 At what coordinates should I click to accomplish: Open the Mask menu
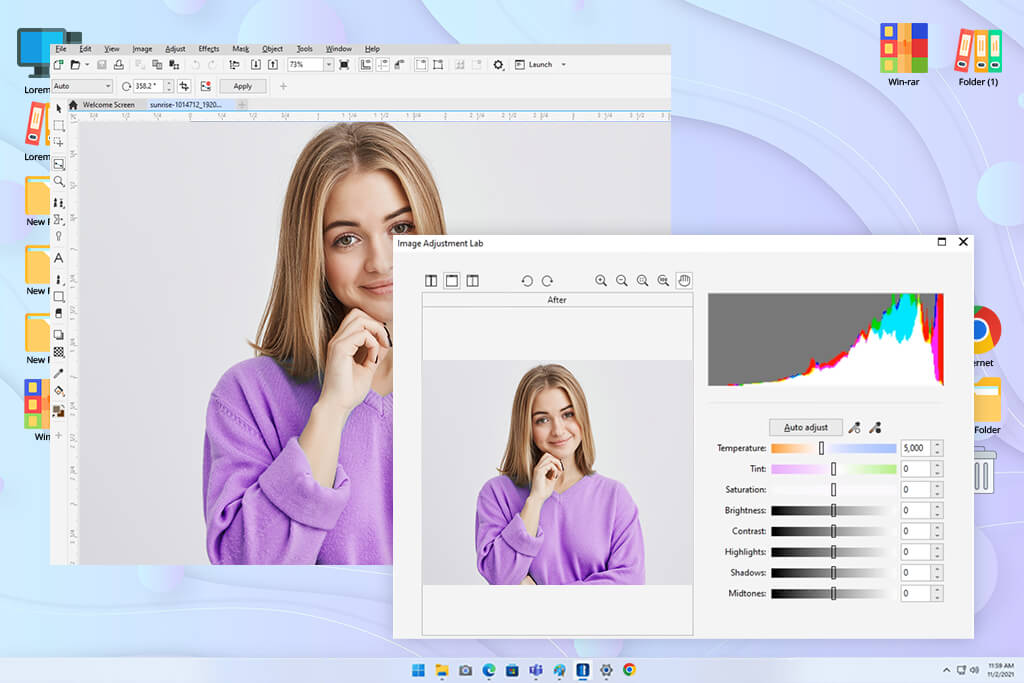240,49
